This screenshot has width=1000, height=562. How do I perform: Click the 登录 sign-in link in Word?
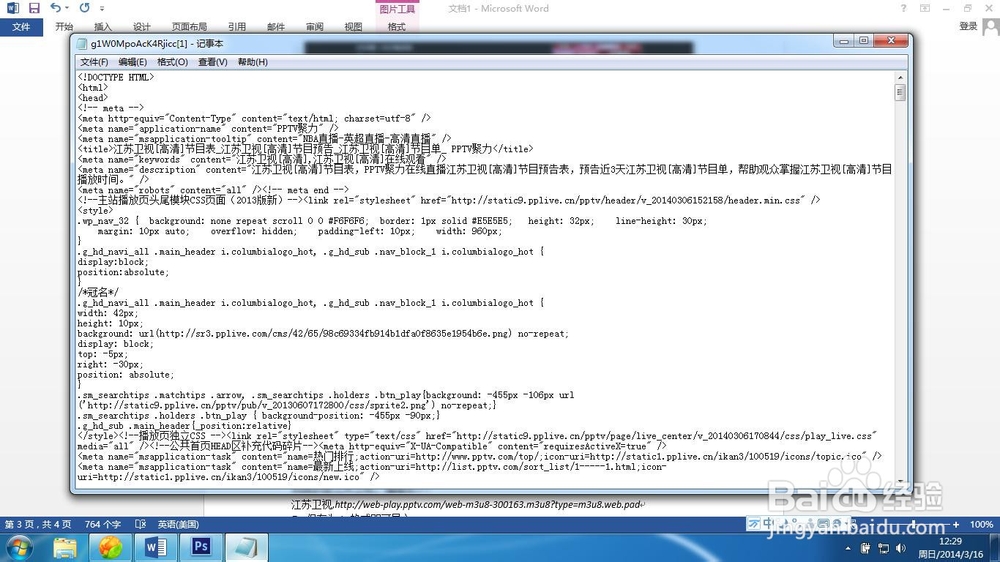pyautogui.click(x=968, y=26)
